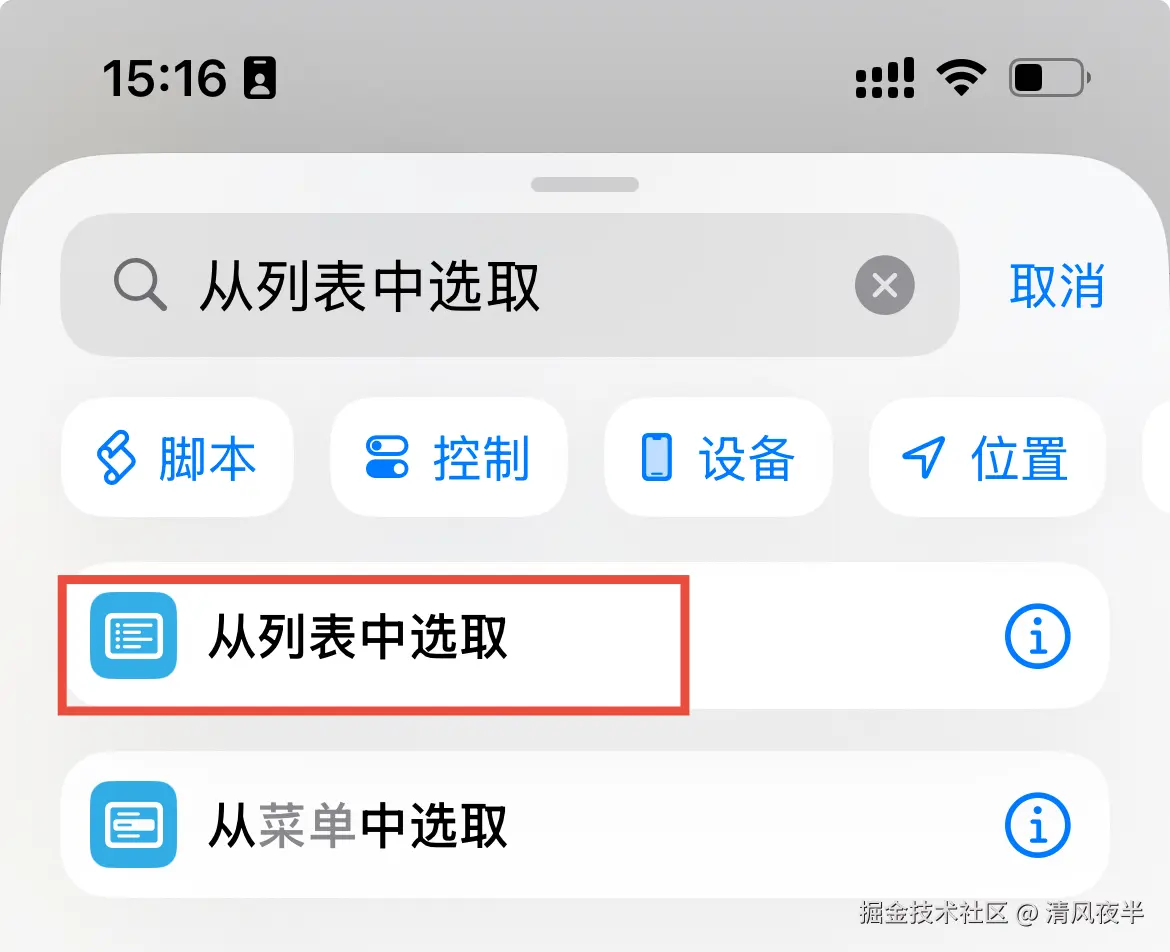The height and width of the screenshot is (952, 1170).
Task: Click the magnifying glass search icon
Action: (140, 284)
